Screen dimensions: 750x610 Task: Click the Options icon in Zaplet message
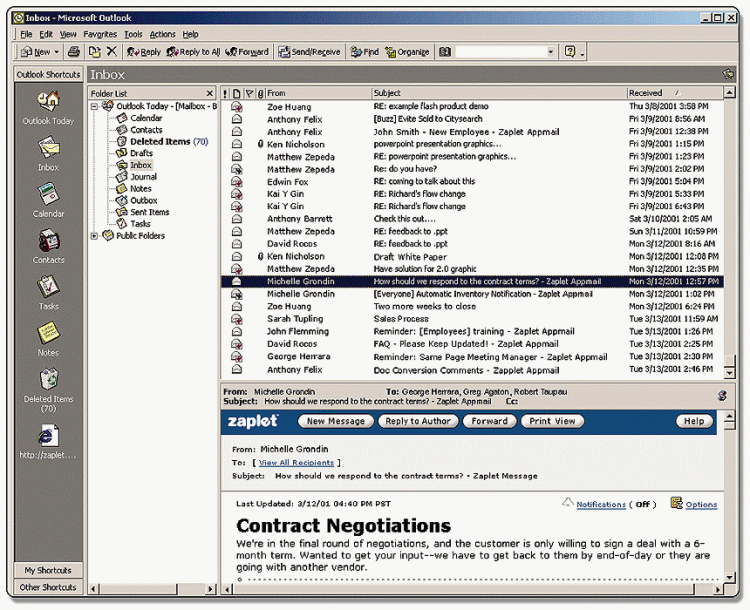(676, 503)
